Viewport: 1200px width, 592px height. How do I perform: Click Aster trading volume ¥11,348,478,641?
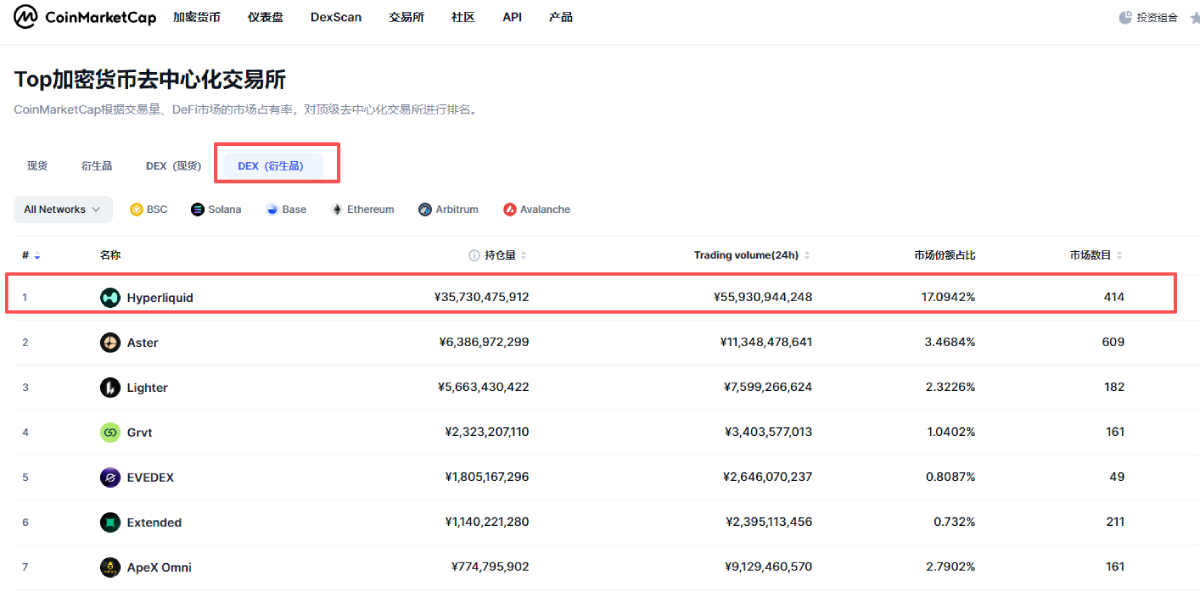click(x=766, y=342)
